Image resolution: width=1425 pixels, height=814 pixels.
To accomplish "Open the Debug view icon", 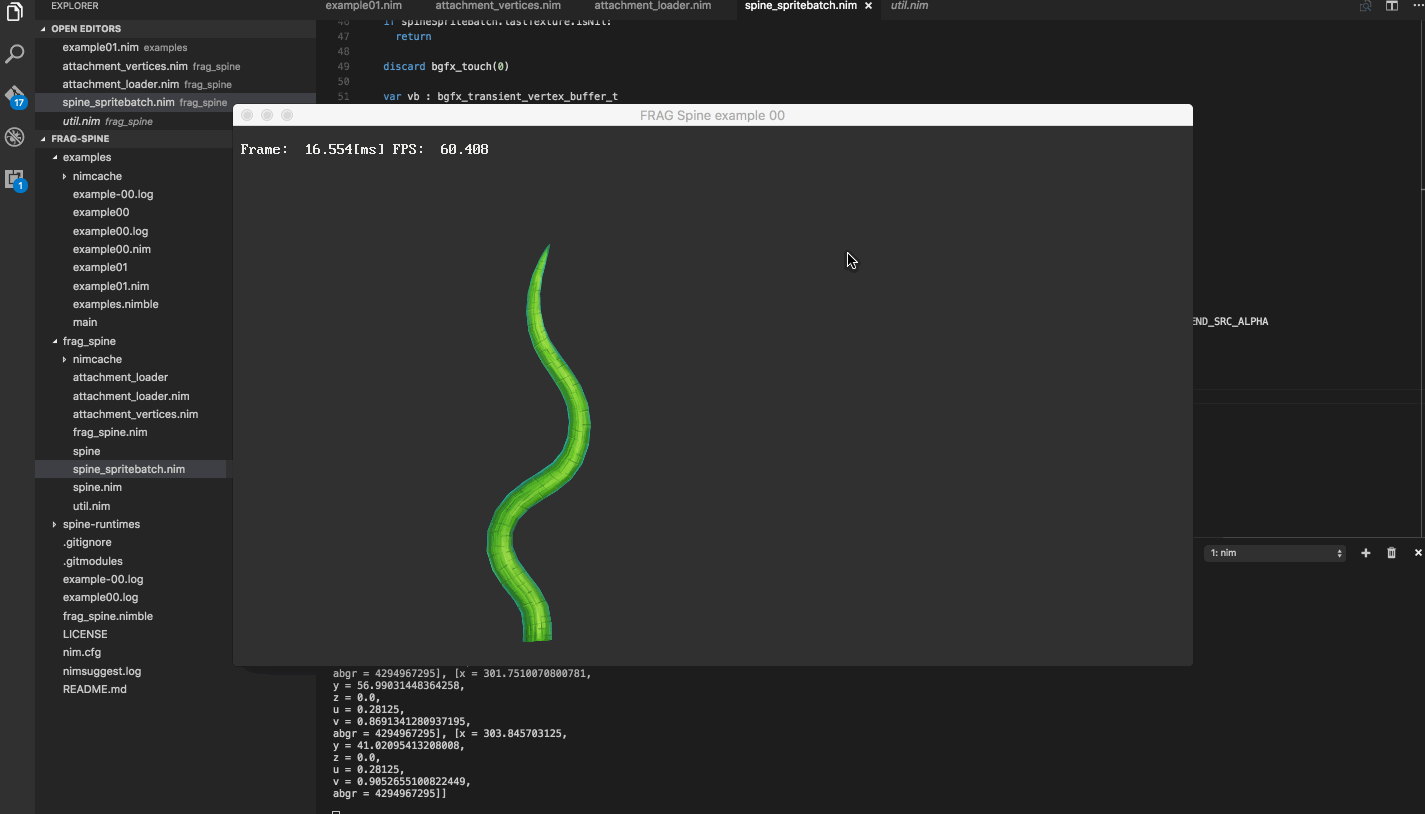I will (14, 137).
